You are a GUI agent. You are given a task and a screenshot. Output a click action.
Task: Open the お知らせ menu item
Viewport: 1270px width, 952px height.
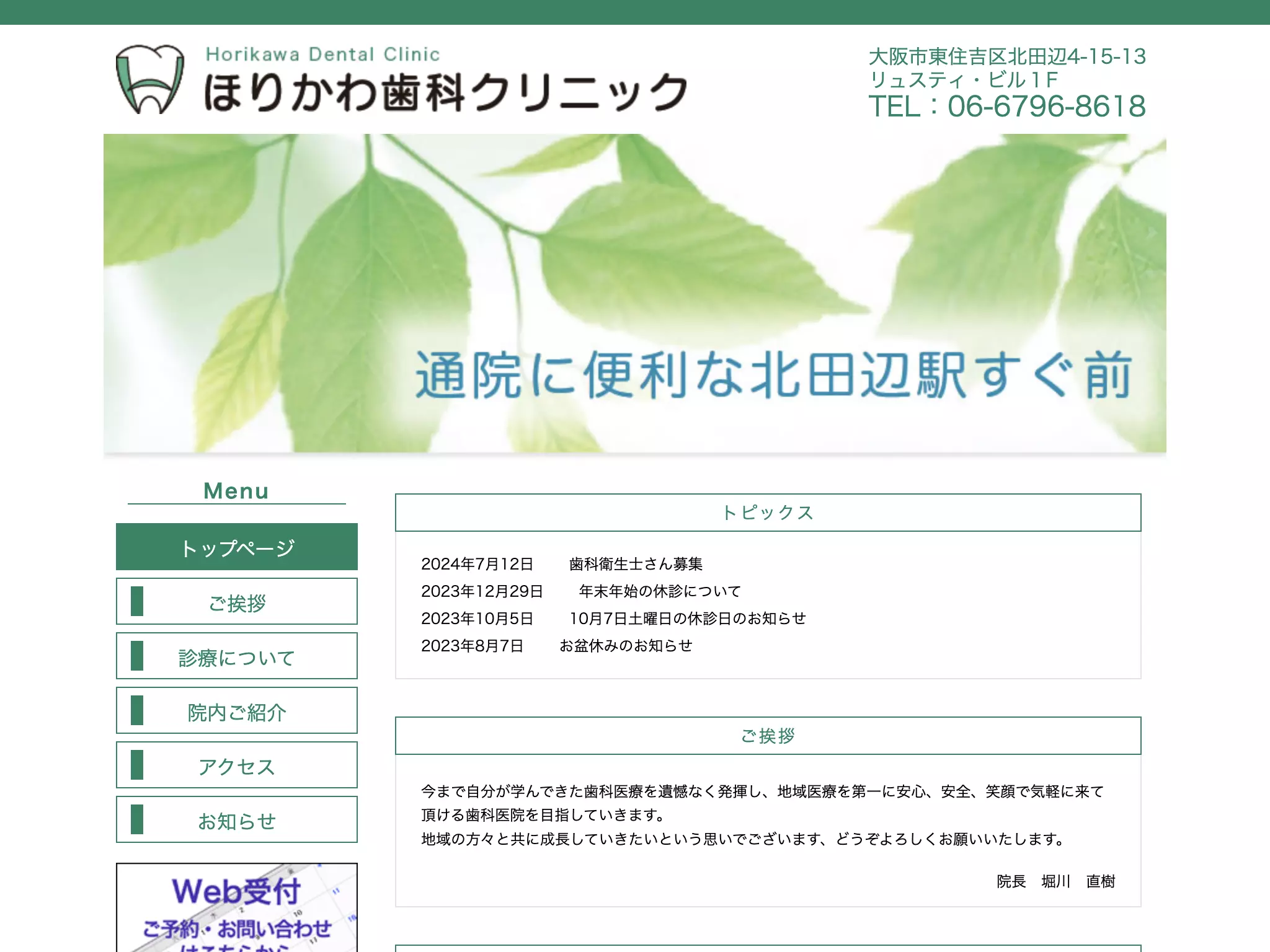[237, 819]
